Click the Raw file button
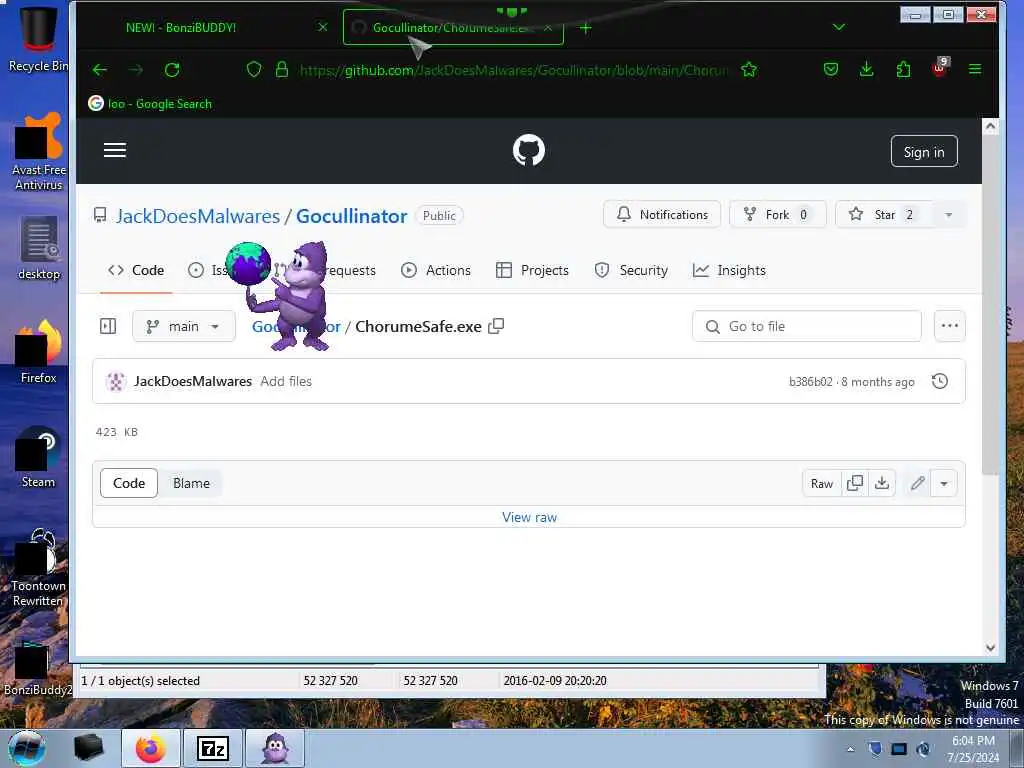 pyautogui.click(x=822, y=483)
